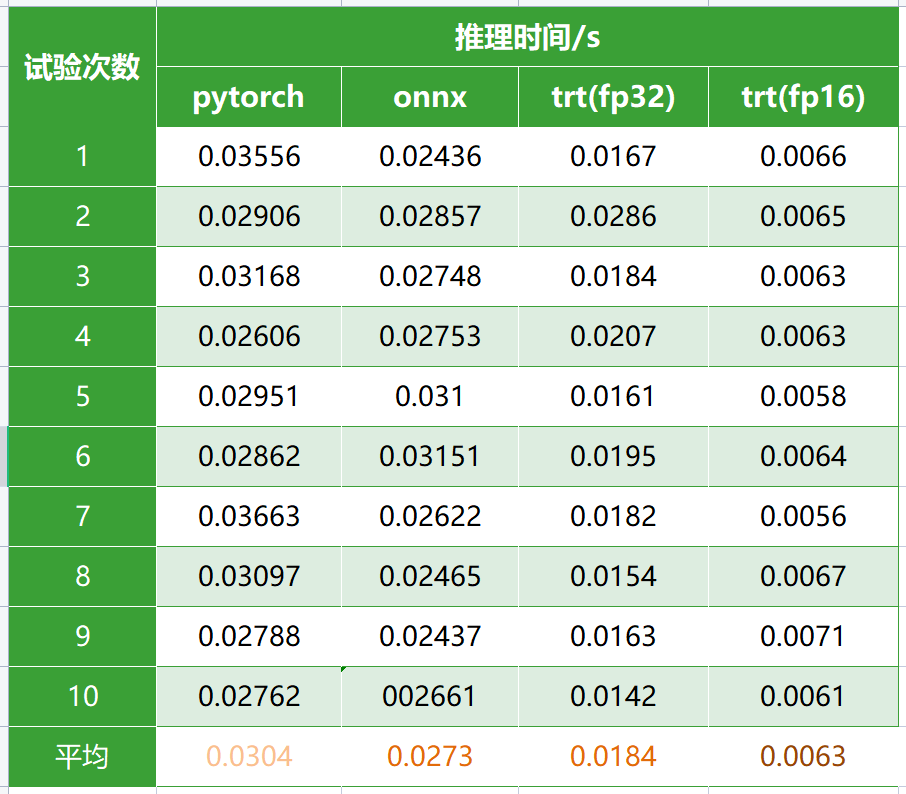906x794 pixels.
Task: Click the onnx average 0.0273
Action: [430, 756]
